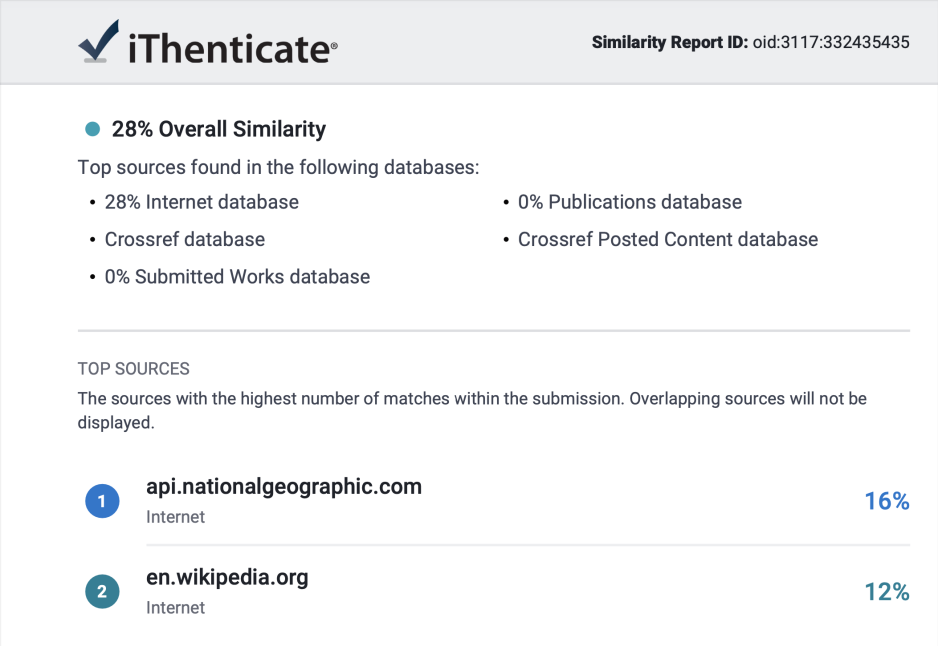Image resolution: width=938 pixels, height=646 pixels.
Task: Select 'Top sources found in the following databases' text
Action: point(279,167)
